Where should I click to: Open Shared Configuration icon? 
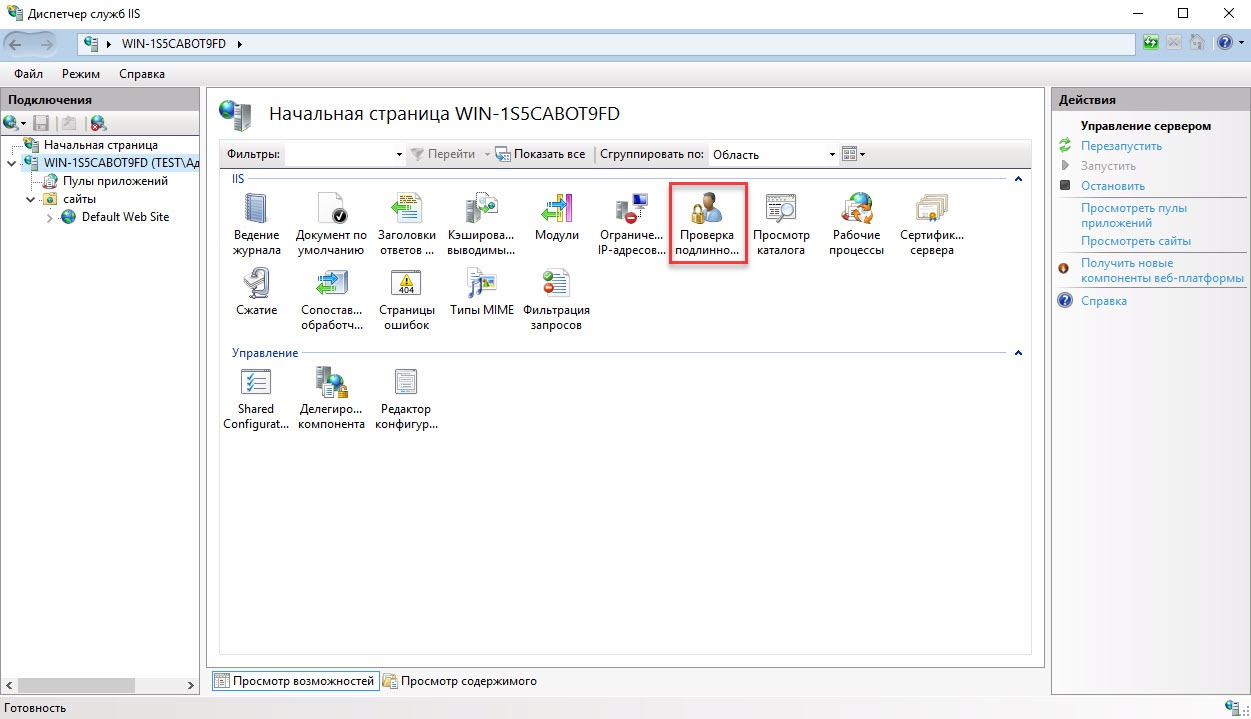coord(256,398)
